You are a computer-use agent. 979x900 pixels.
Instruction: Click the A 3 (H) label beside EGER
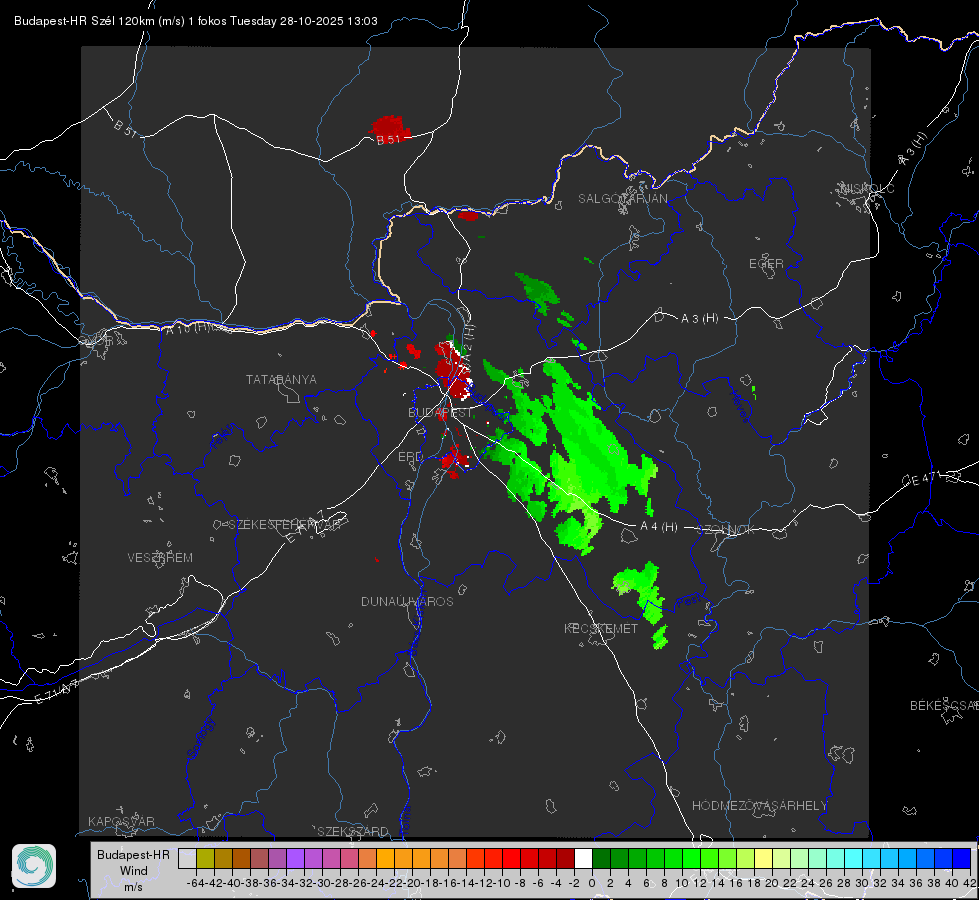tap(699, 319)
